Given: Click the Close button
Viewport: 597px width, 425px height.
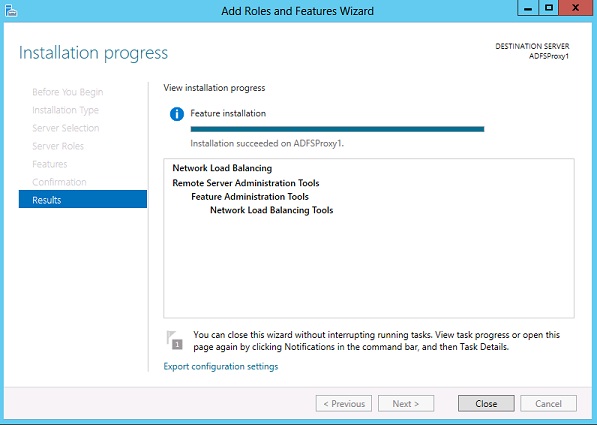Looking at the screenshot, I should [486, 403].
